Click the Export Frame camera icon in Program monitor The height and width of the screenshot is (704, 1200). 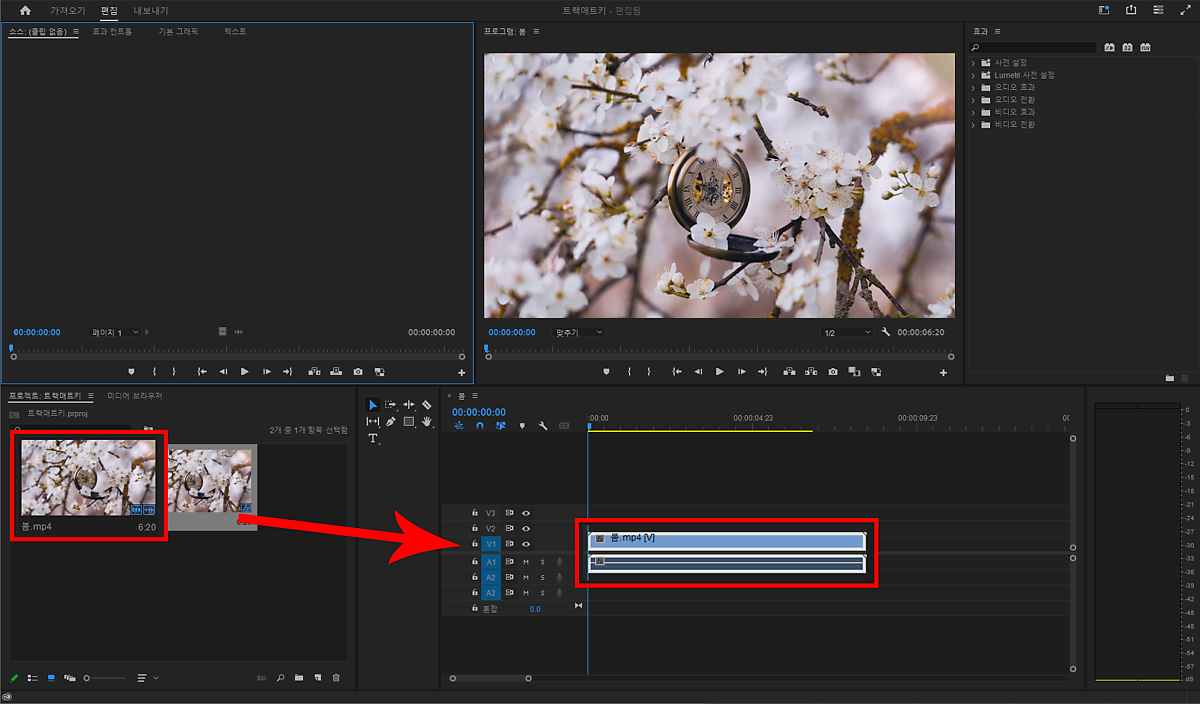833,372
